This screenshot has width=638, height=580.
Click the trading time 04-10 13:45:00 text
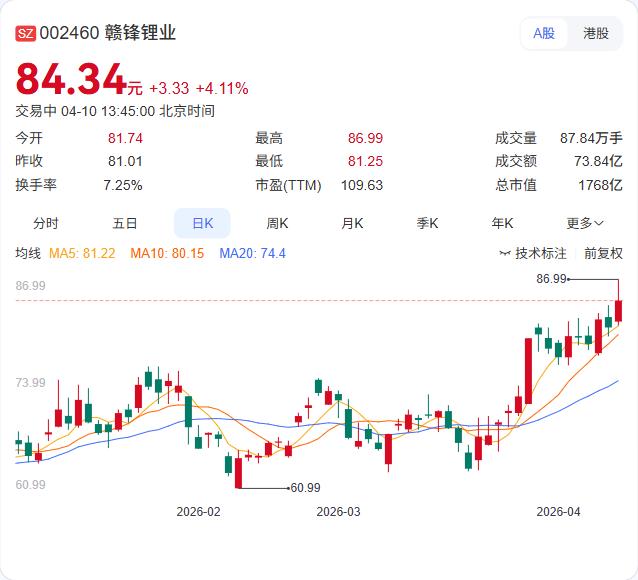[108, 111]
